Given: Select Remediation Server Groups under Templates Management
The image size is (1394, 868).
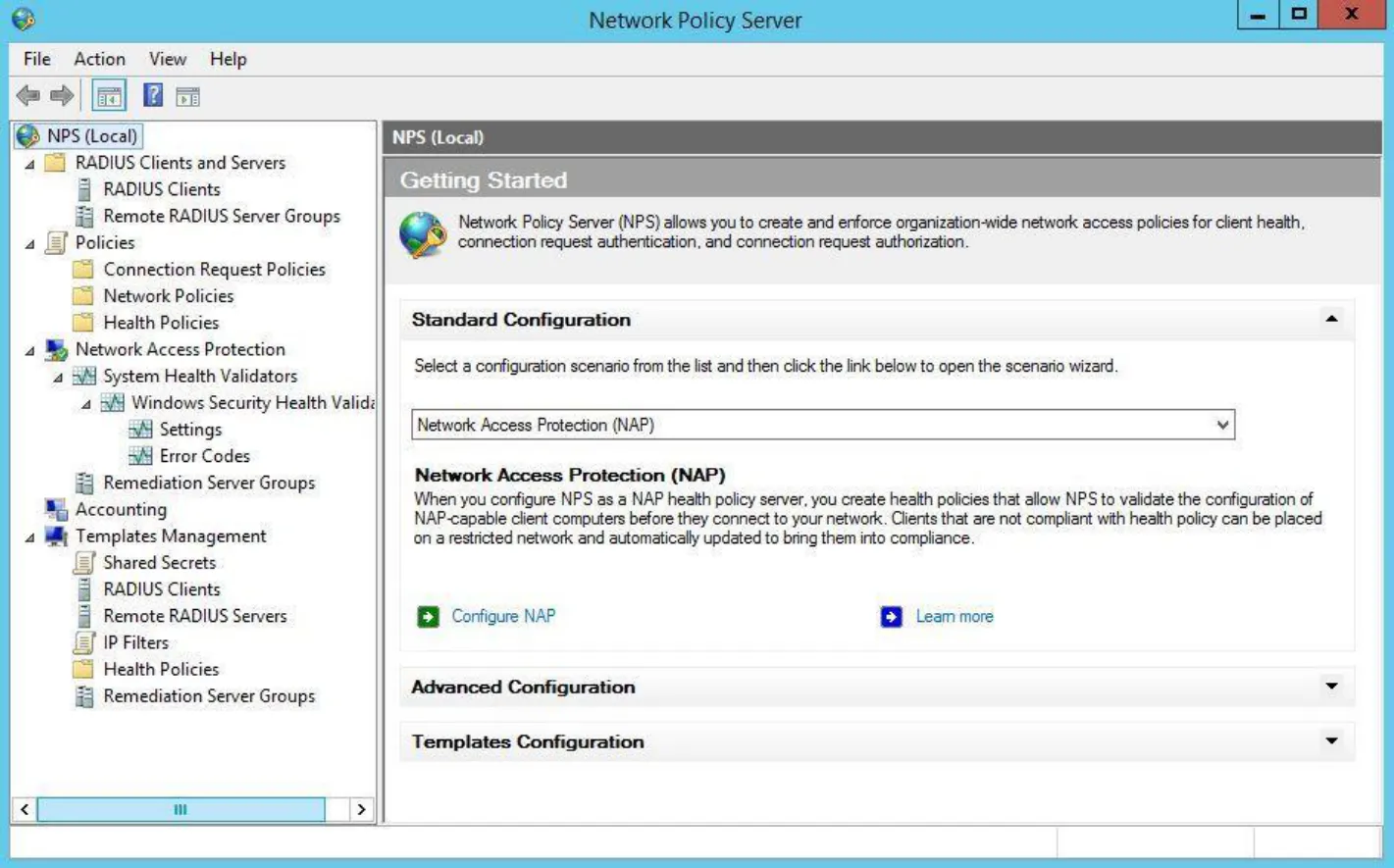Looking at the screenshot, I should pos(209,695).
